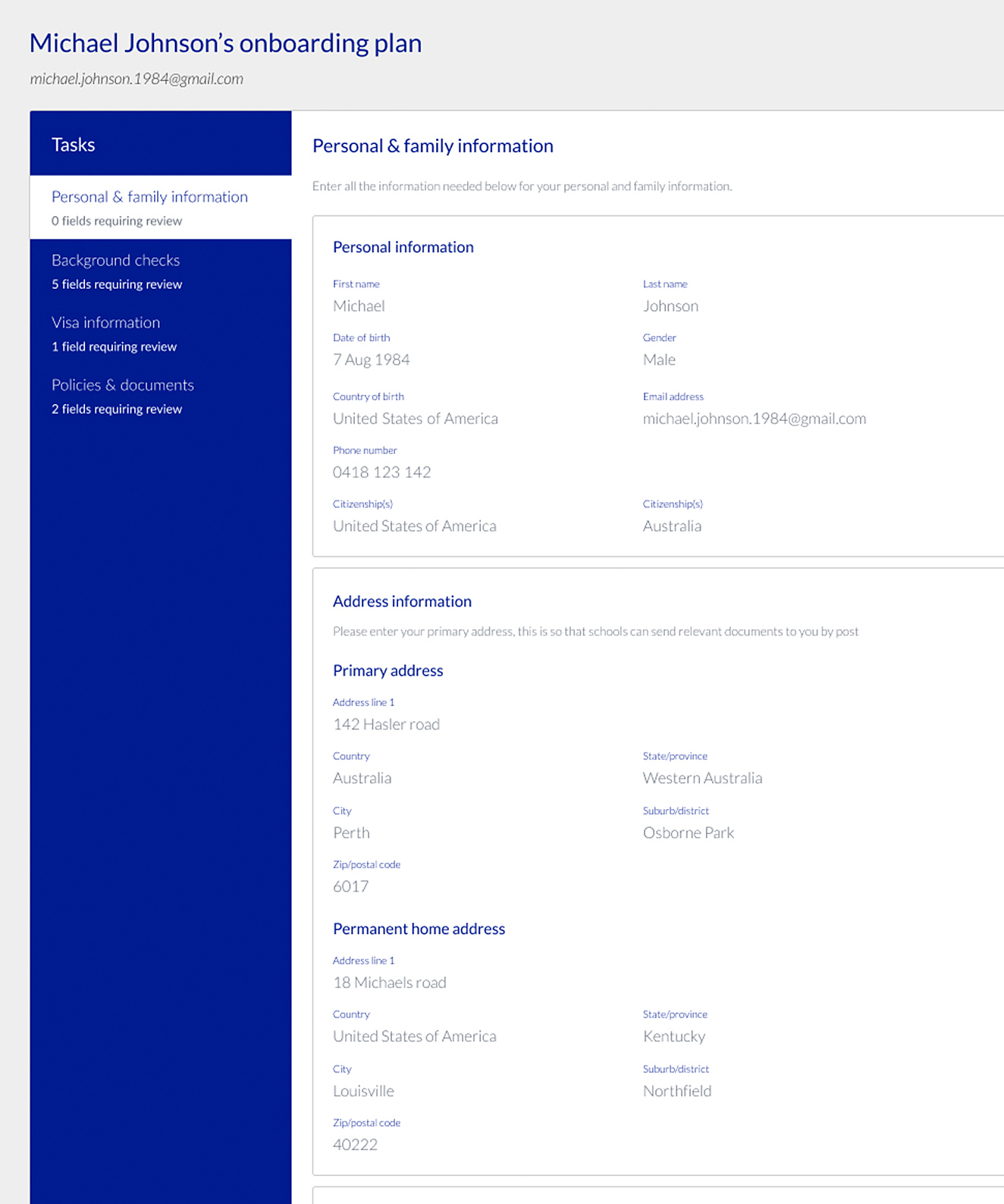Click the header email under the onboarding plan title
Image resolution: width=1004 pixels, height=1204 pixels.
tap(136, 79)
